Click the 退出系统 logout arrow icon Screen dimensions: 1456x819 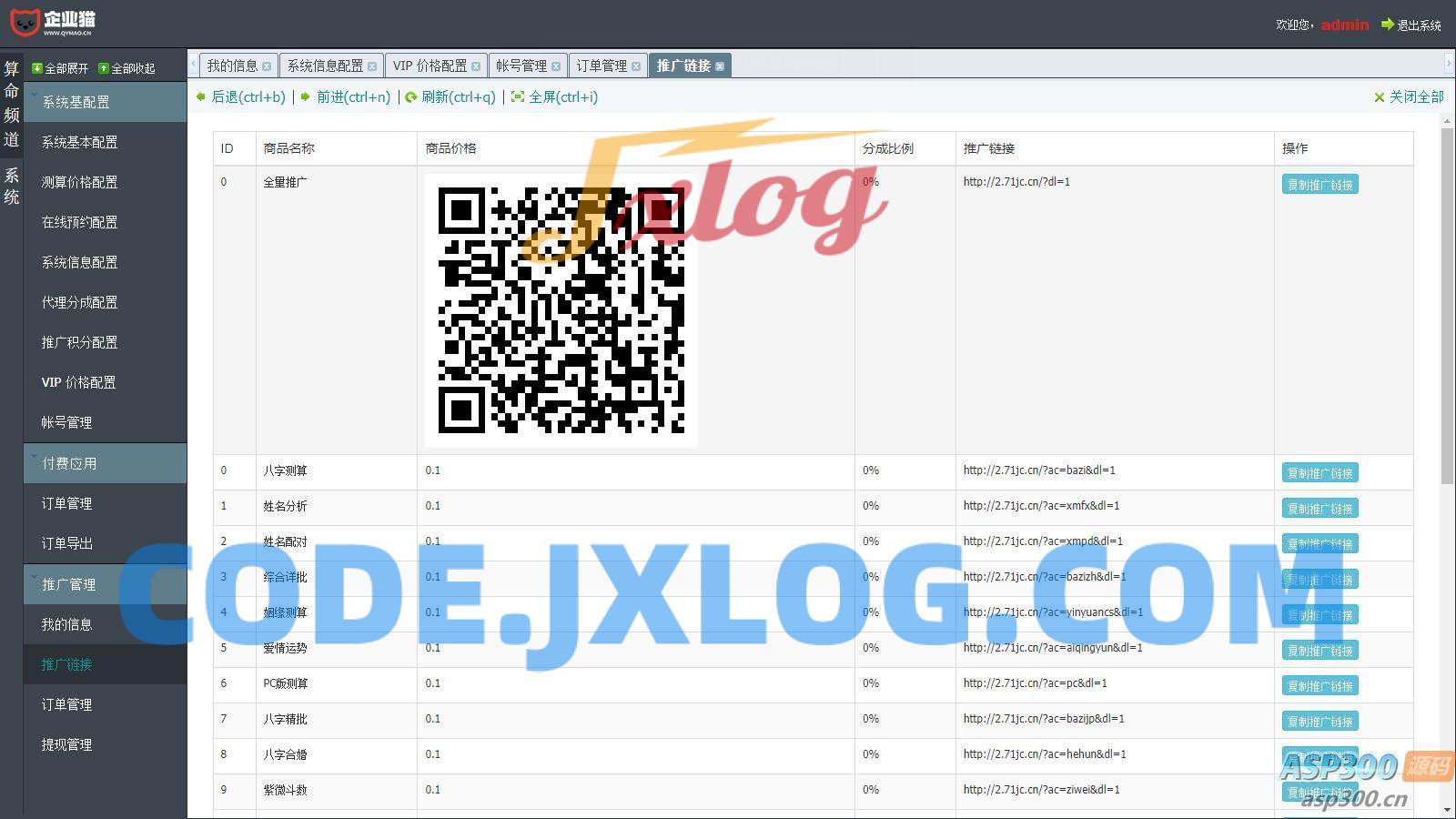tap(1388, 25)
